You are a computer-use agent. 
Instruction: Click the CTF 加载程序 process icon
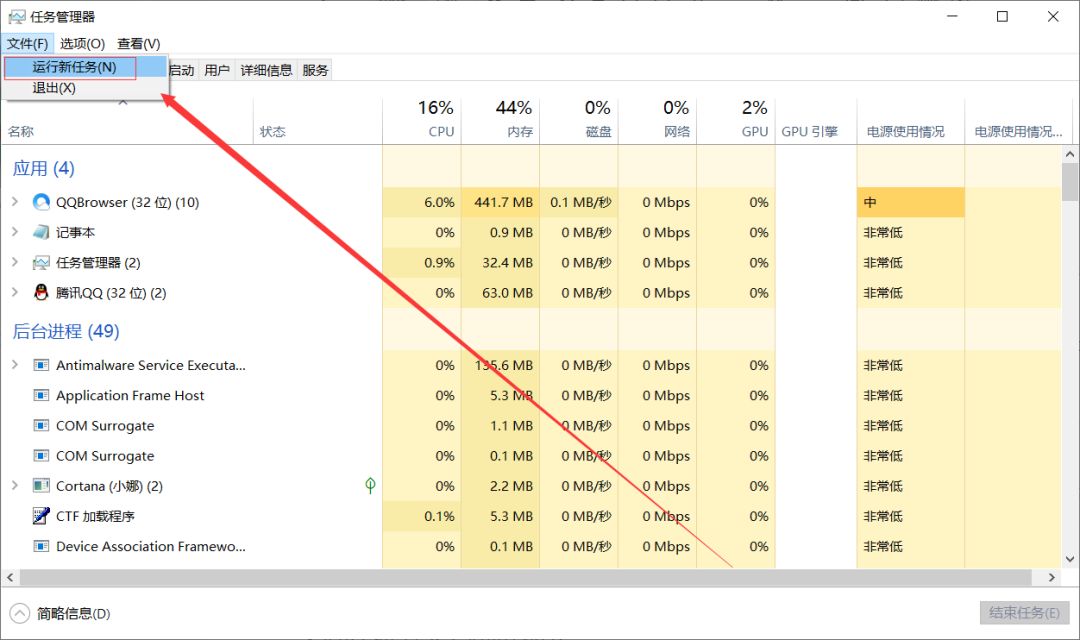pos(41,516)
